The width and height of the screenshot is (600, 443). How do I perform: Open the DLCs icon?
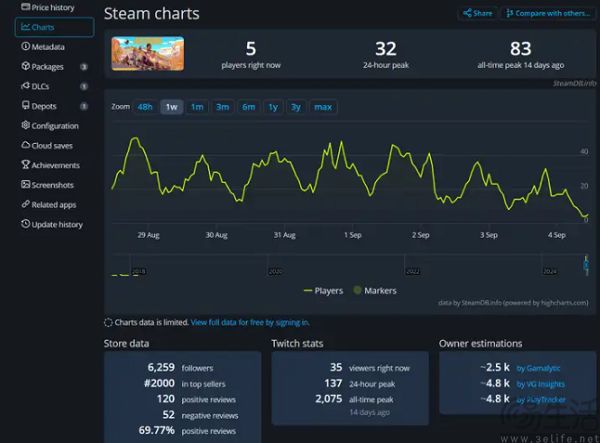point(25,86)
